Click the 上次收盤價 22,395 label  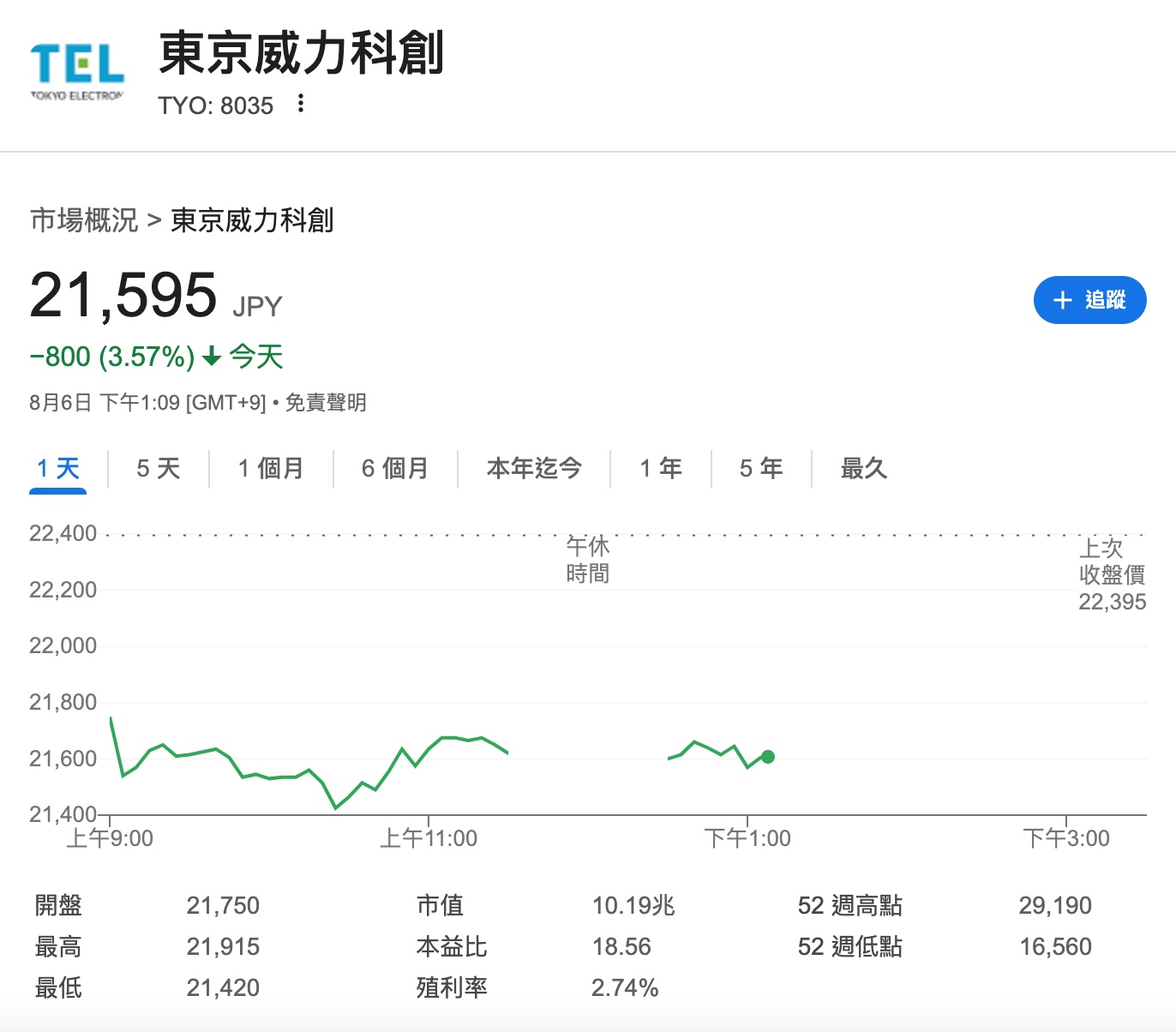(x=1112, y=575)
